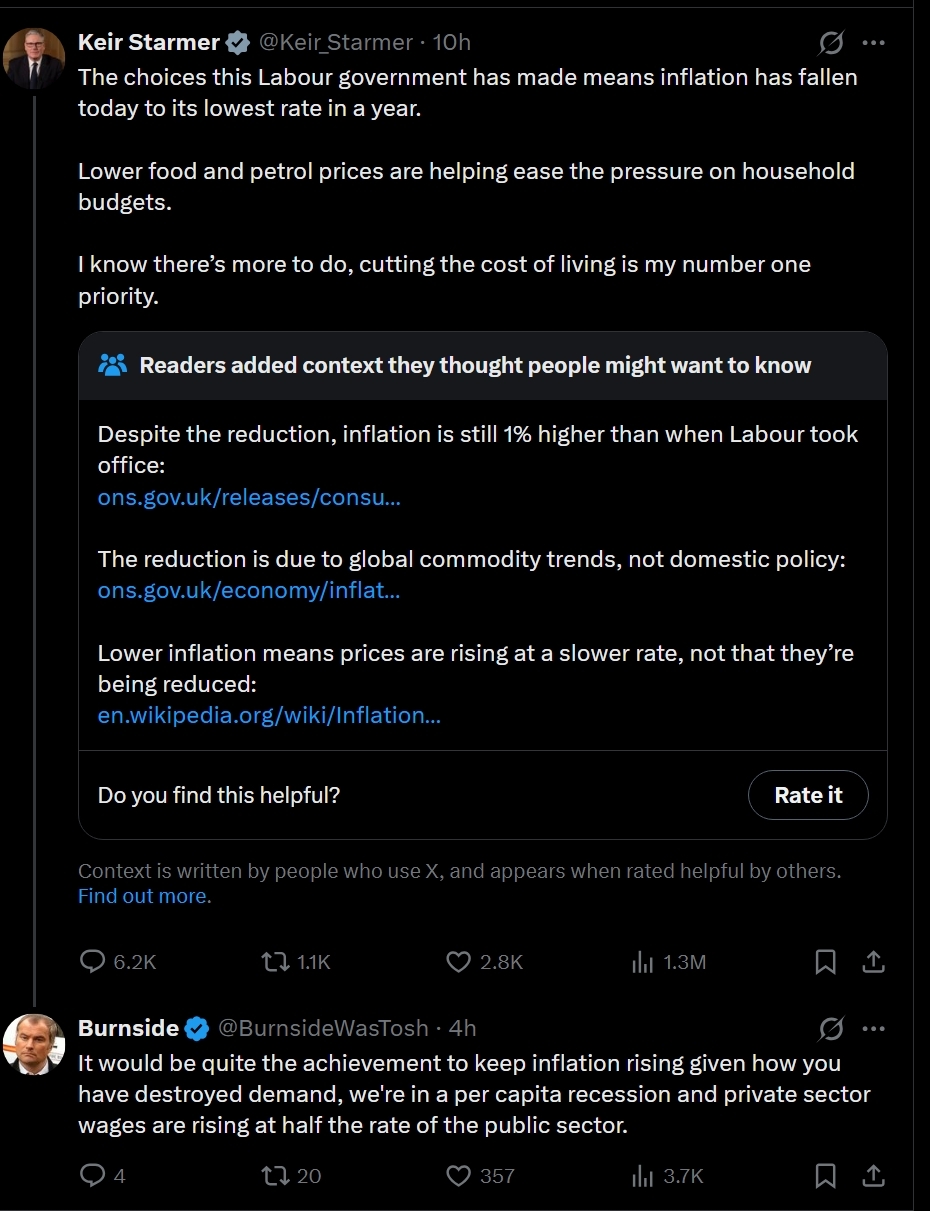Image resolution: width=930 pixels, height=1211 pixels.
Task: Open Keir Starmer's profile picture
Action: [x=34, y=57]
